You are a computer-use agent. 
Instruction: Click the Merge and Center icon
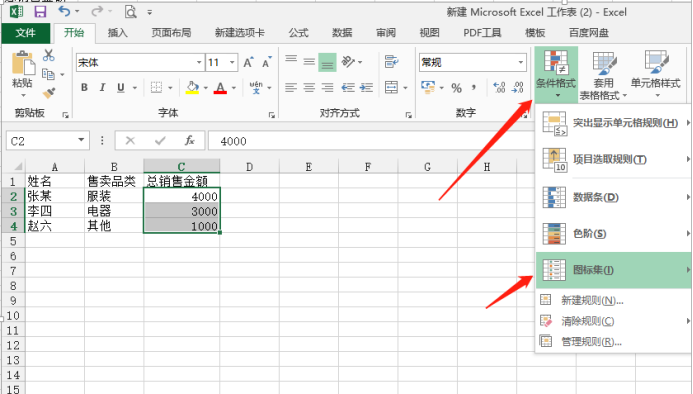coord(392,88)
